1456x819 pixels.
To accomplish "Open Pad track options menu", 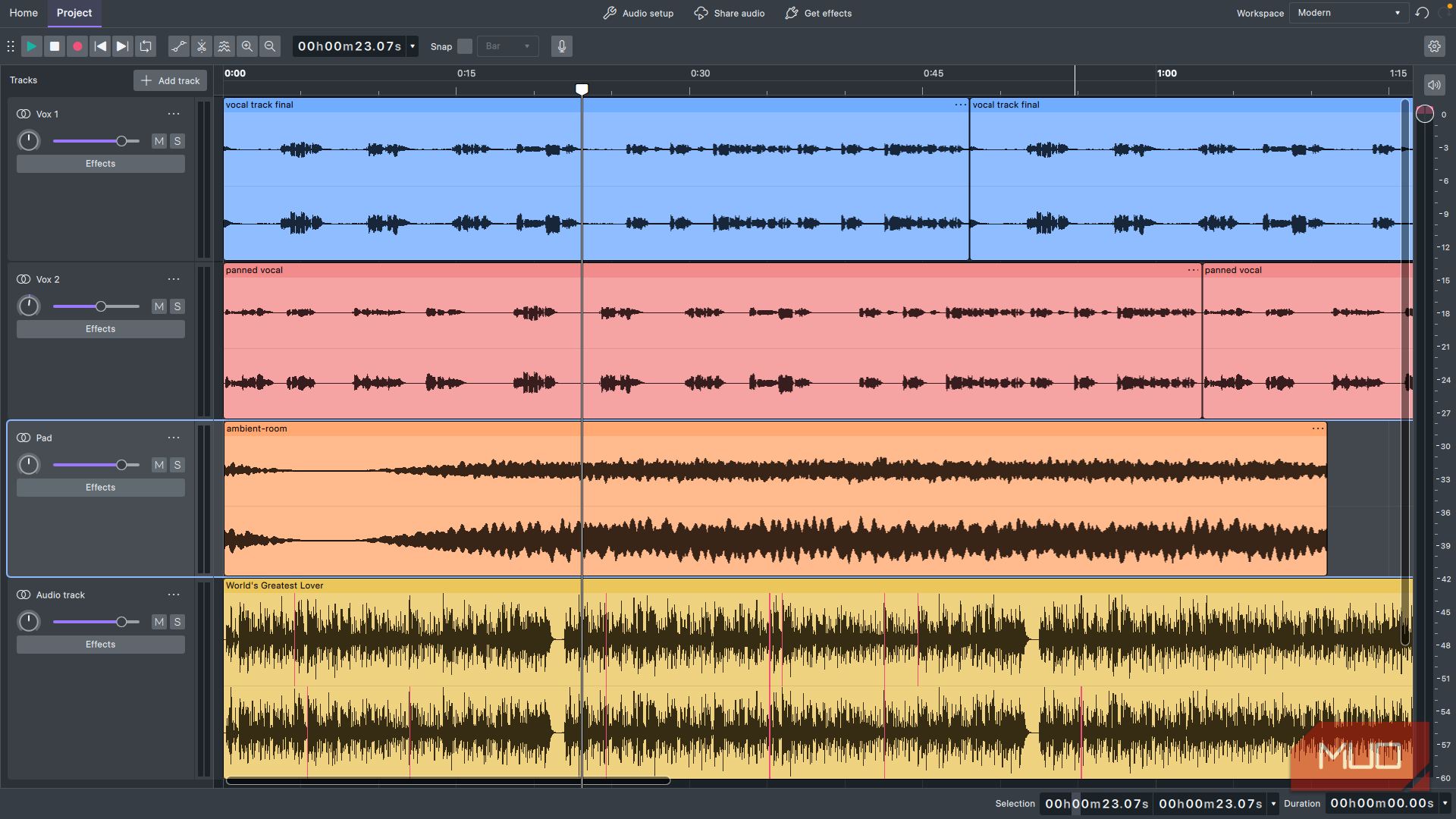I will pos(174,438).
